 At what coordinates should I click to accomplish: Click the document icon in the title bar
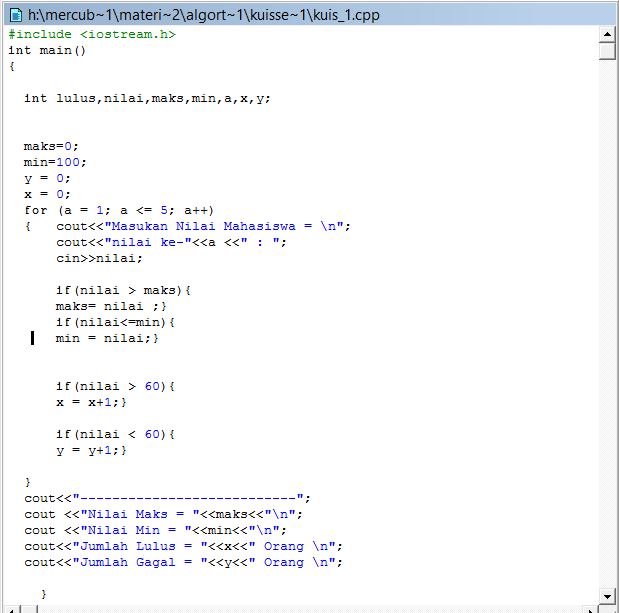pos(16,15)
